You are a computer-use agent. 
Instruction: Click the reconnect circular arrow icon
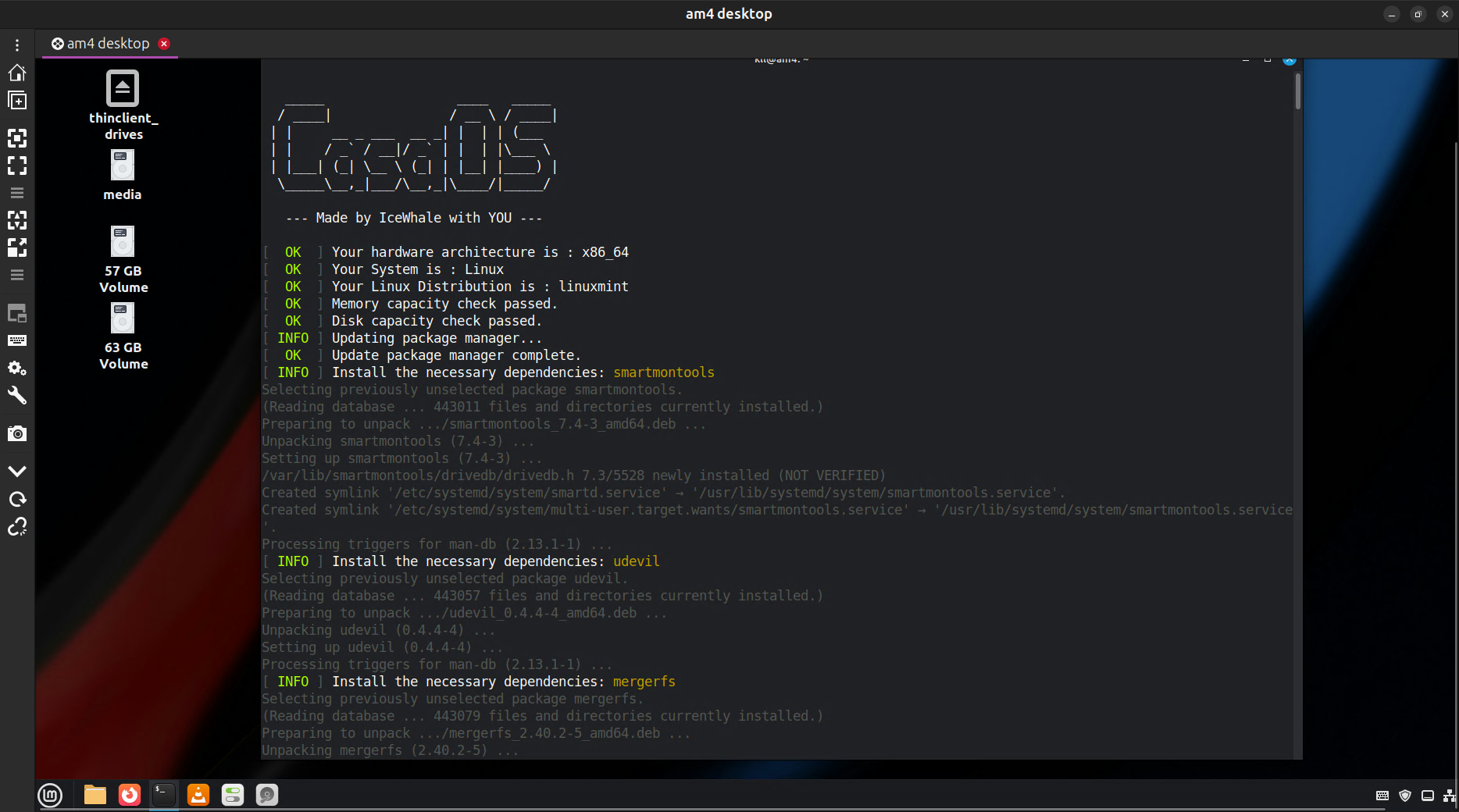click(x=17, y=499)
